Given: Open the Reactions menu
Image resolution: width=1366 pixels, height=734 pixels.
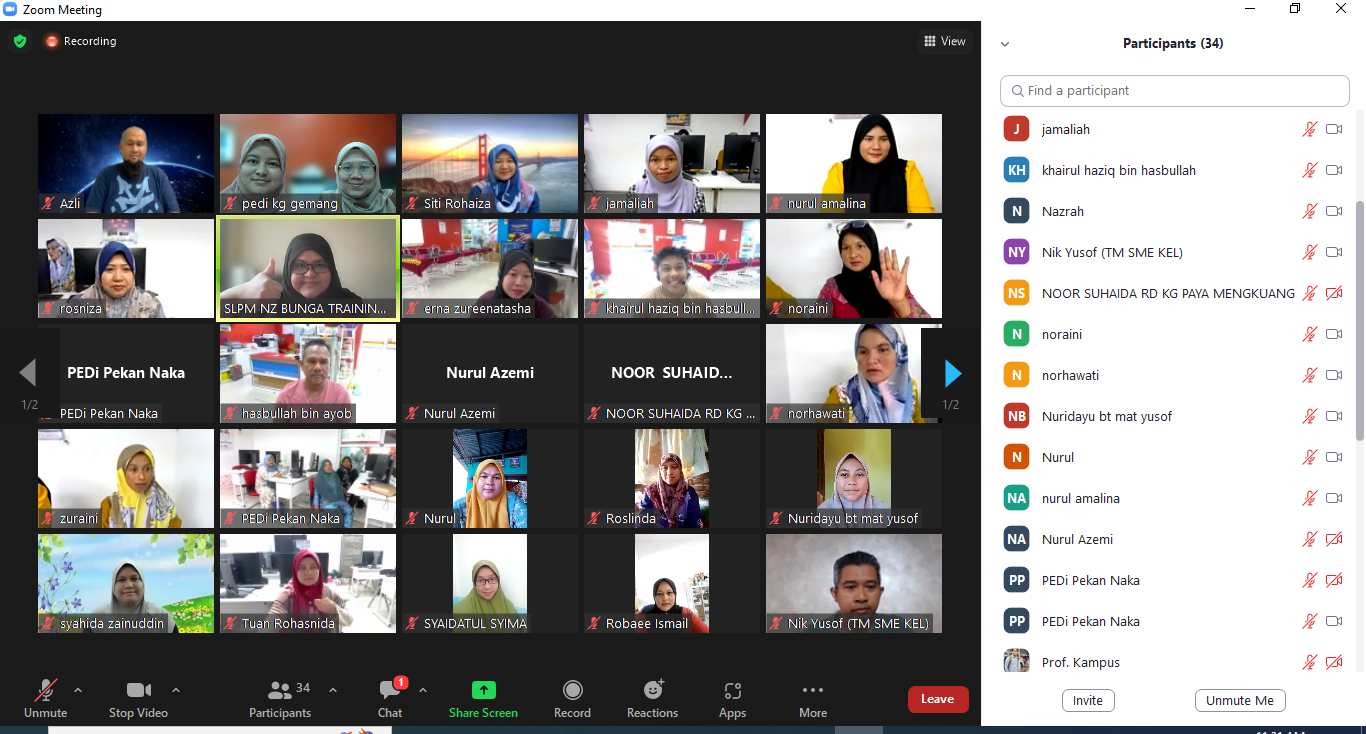Looking at the screenshot, I should [x=652, y=691].
